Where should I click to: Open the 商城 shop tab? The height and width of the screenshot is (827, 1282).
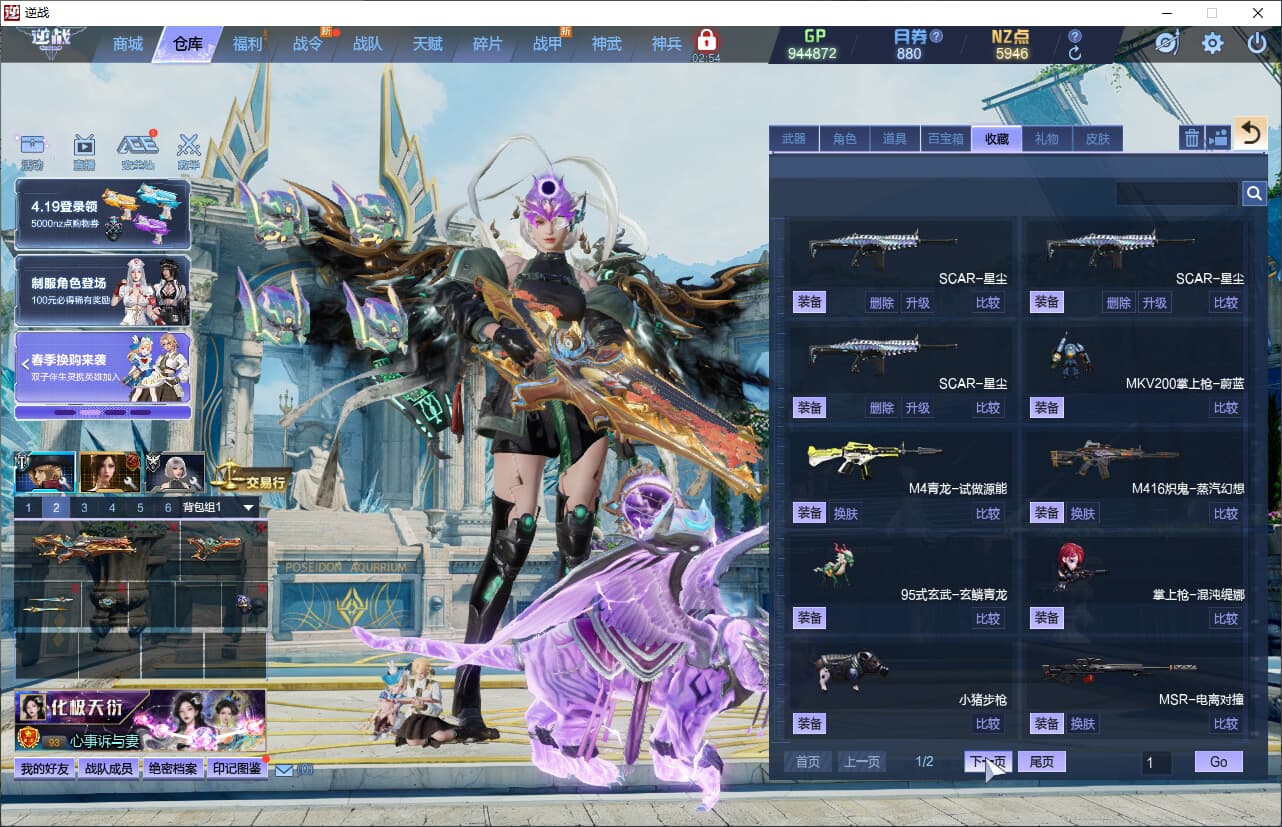[x=128, y=44]
